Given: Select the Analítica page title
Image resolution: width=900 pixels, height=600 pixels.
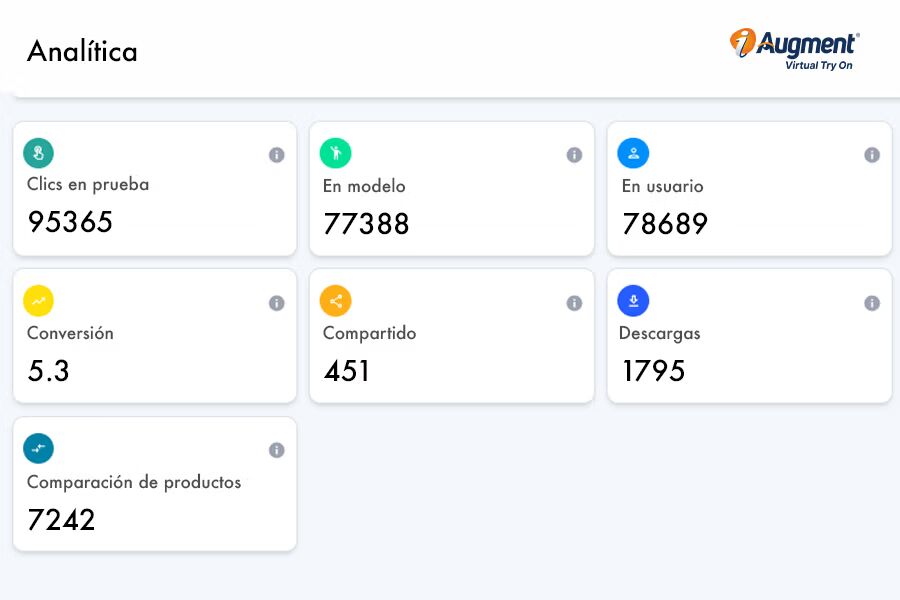Looking at the screenshot, I should click(x=82, y=51).
